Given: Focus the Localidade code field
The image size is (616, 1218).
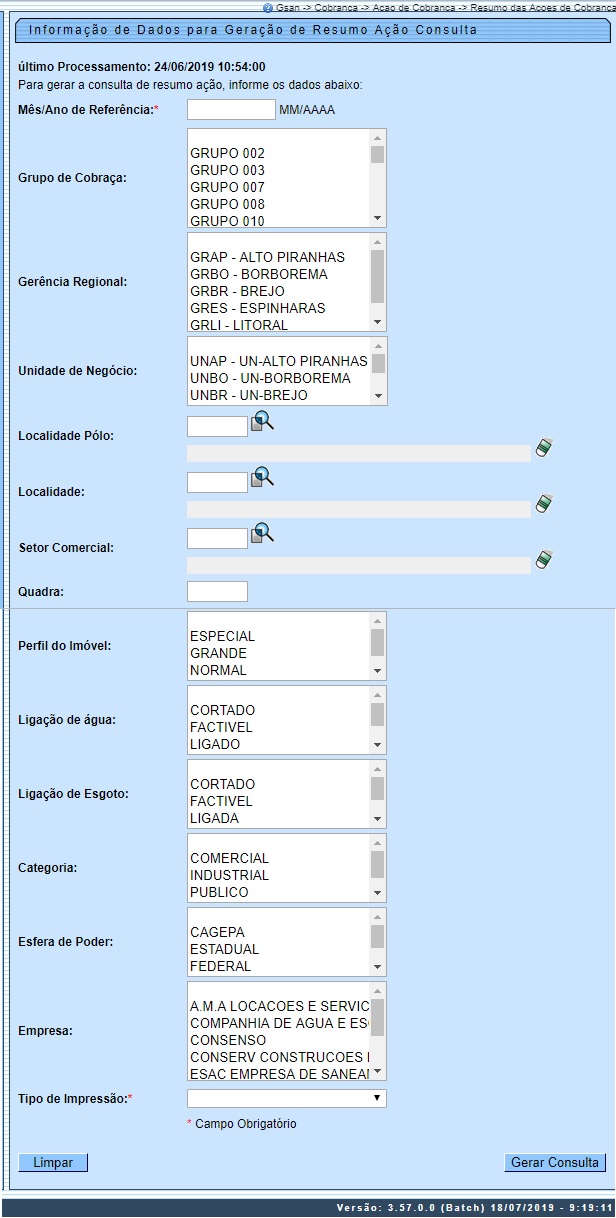Looking at the screenshot, I should 217,482.
